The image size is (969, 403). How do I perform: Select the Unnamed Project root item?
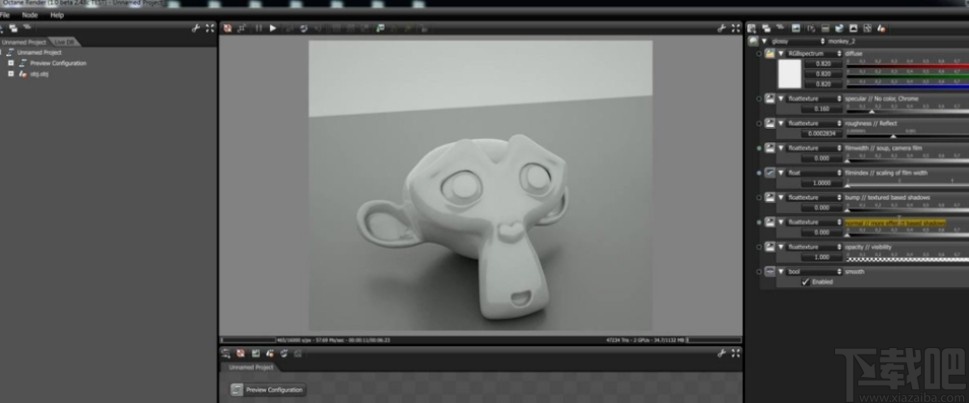click(x=39, y=53)
